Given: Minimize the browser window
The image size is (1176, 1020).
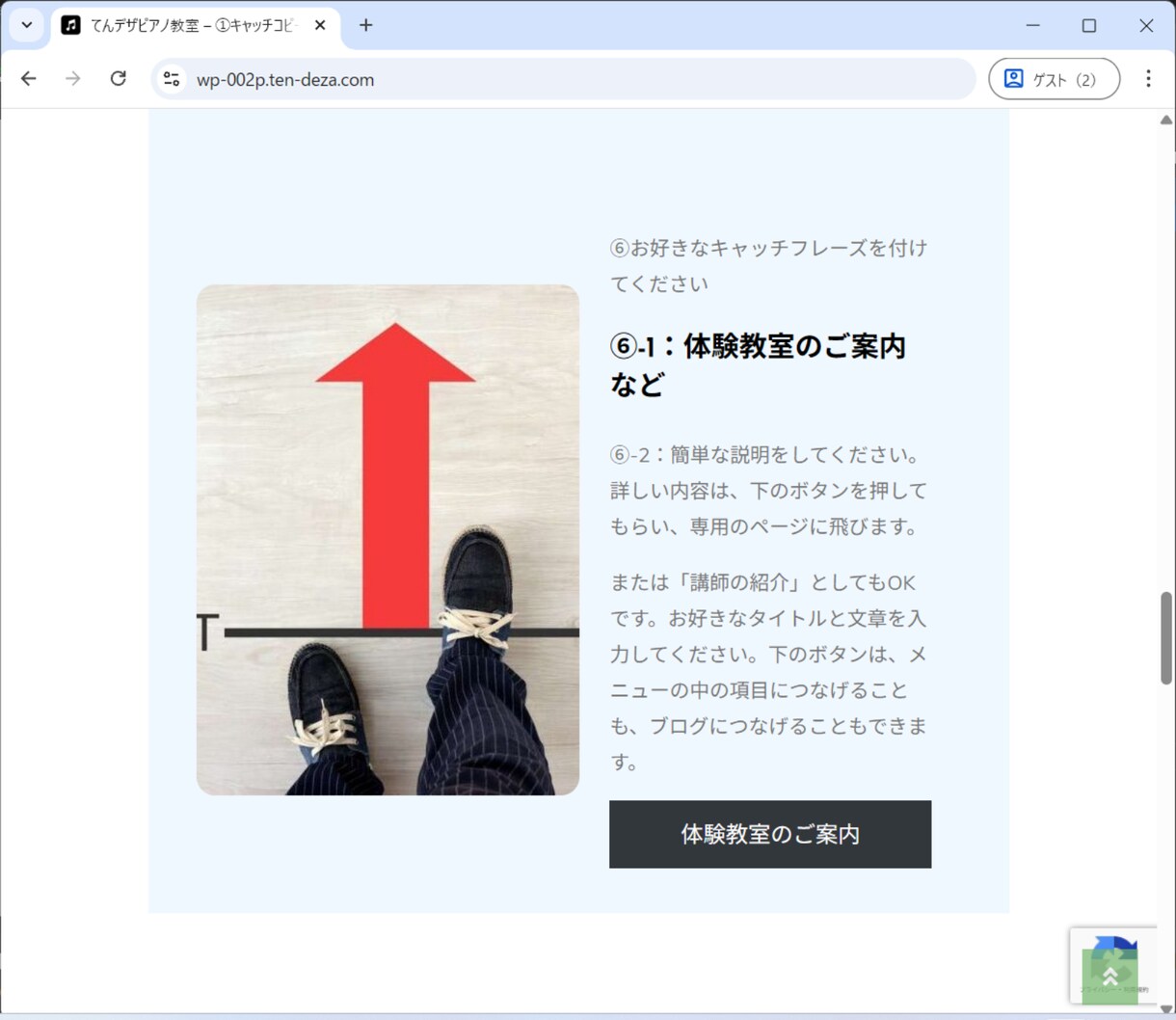Looking at the screenshot, I should pyautogui.click(x=1032, y=25).
